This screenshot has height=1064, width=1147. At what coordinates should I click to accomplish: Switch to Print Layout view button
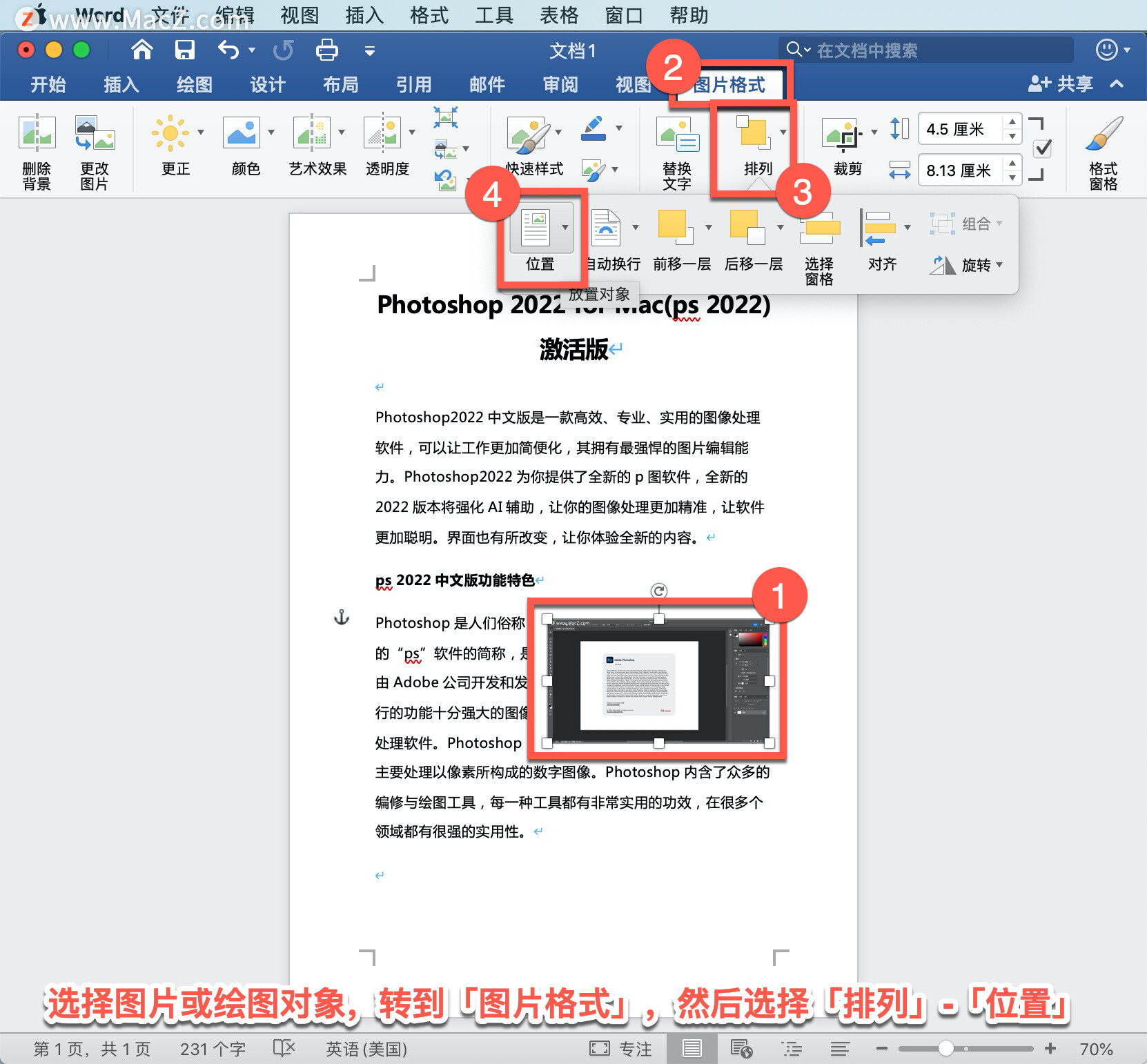(692, 1049)
